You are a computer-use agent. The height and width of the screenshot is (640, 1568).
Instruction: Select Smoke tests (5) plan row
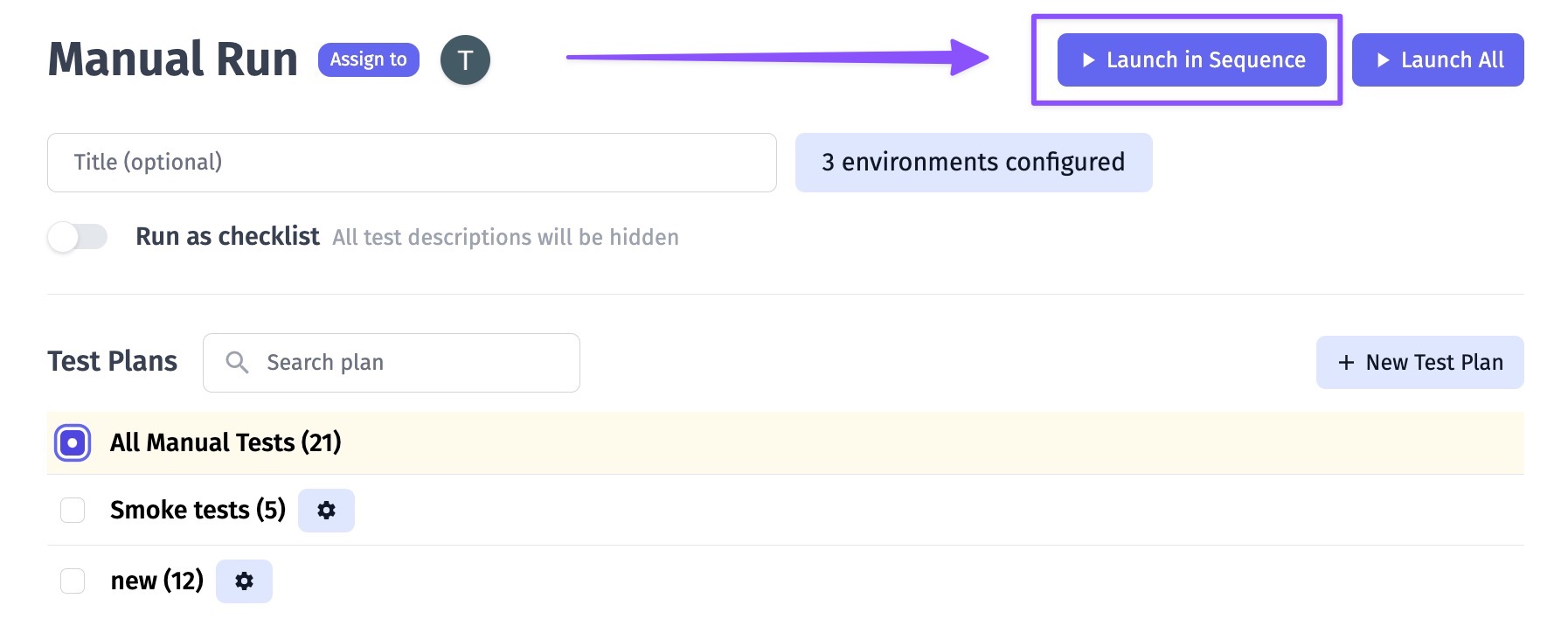click(x=198, y=511)
